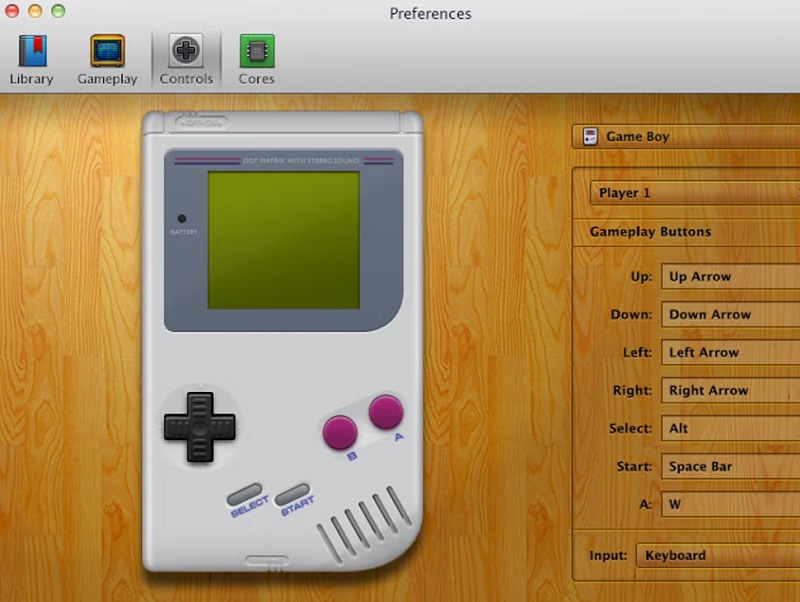Image resolution: width=800 pixels, height=602 pixels.
Task: Click the Select button on the Game Boy image
Action: [x=247, y=492]
